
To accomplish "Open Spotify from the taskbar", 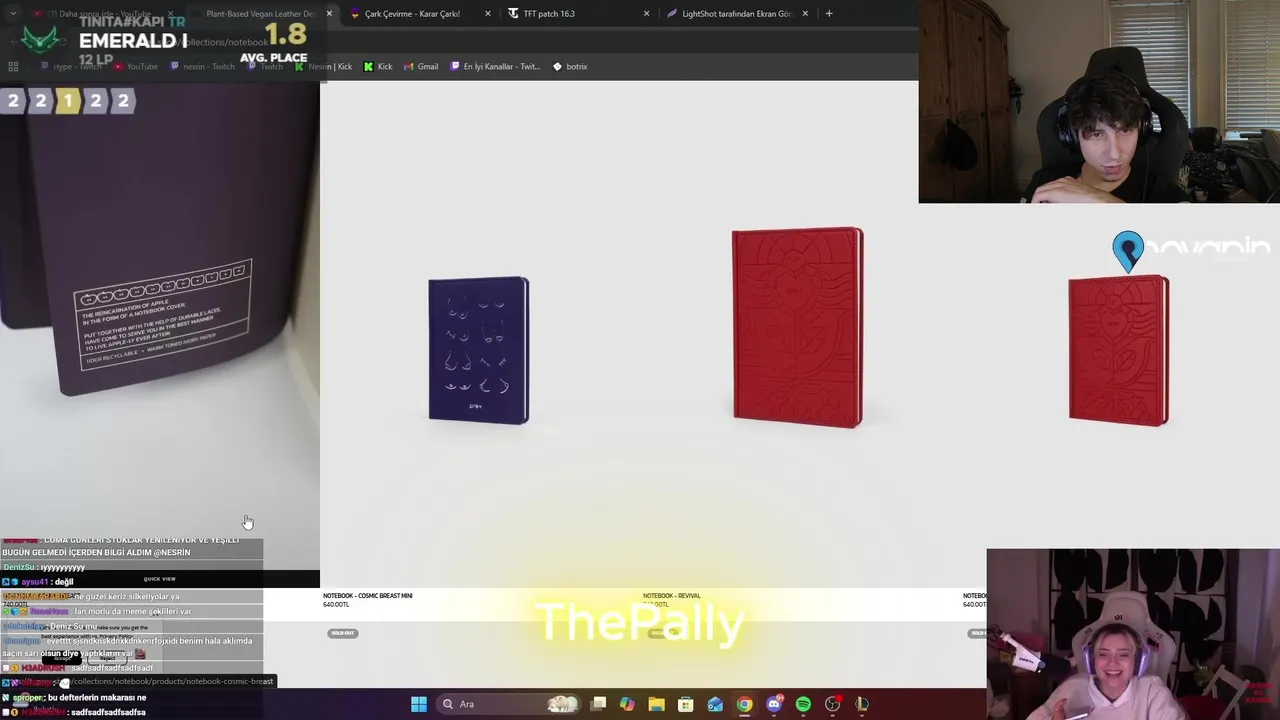I will (803, 704).
